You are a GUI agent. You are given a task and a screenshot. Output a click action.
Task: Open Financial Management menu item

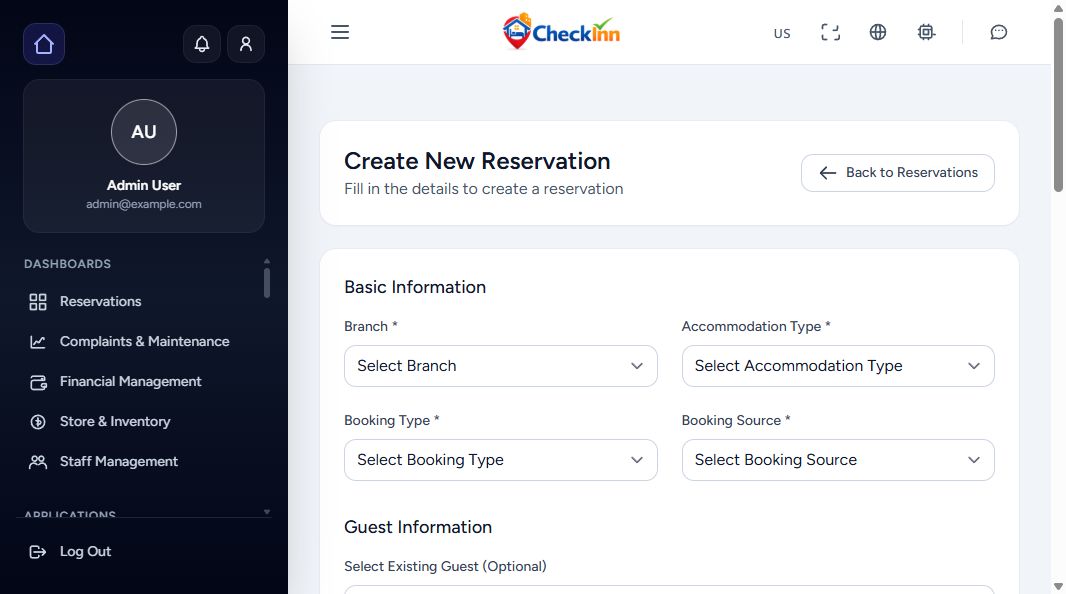tap(130, 381)
